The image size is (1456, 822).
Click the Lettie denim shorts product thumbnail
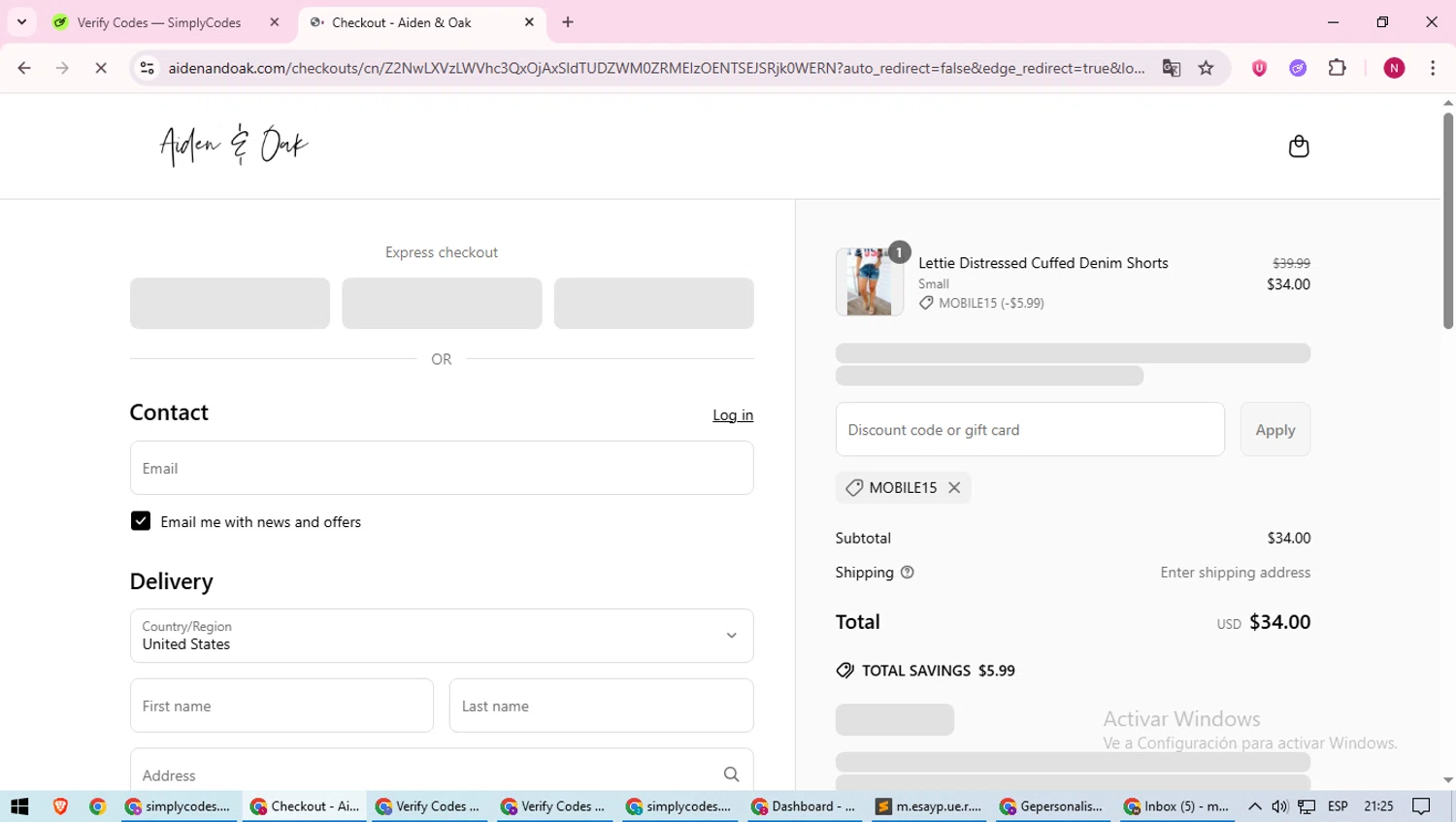tap(869, 281)
